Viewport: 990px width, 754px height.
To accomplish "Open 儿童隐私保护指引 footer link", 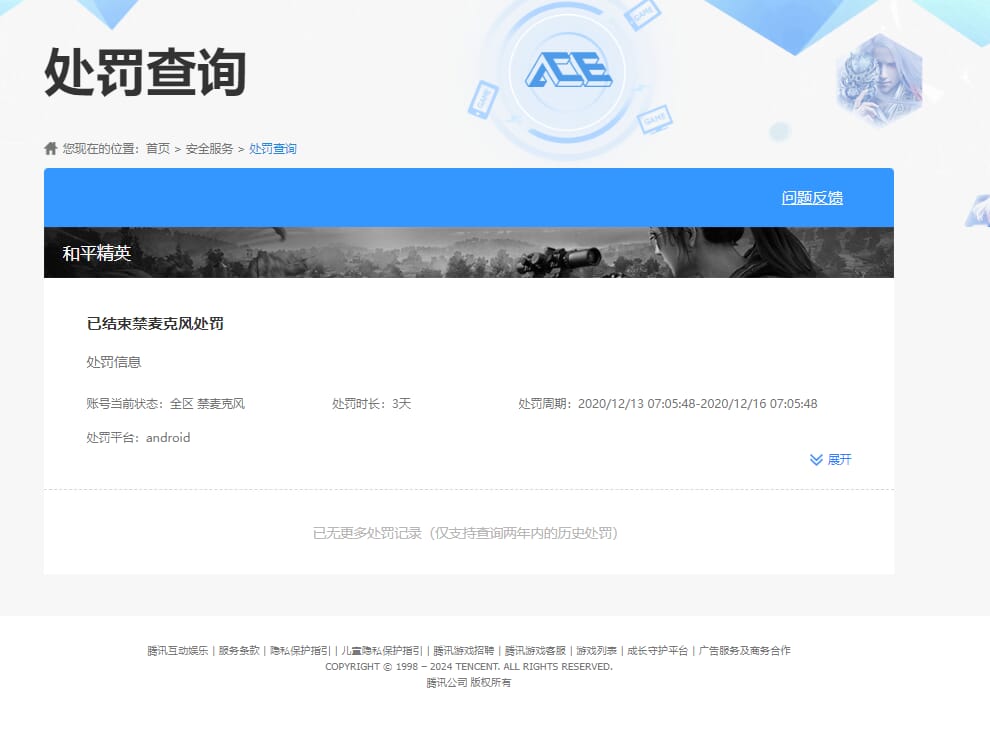I will coord(382,650).
